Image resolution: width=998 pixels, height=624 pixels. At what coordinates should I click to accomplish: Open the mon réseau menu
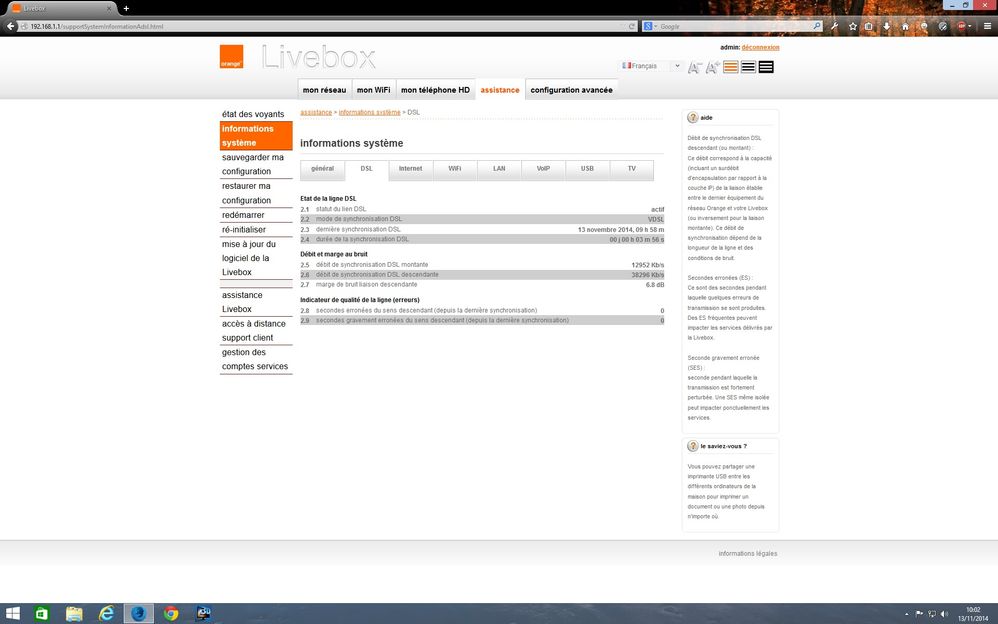pos(325,90)
